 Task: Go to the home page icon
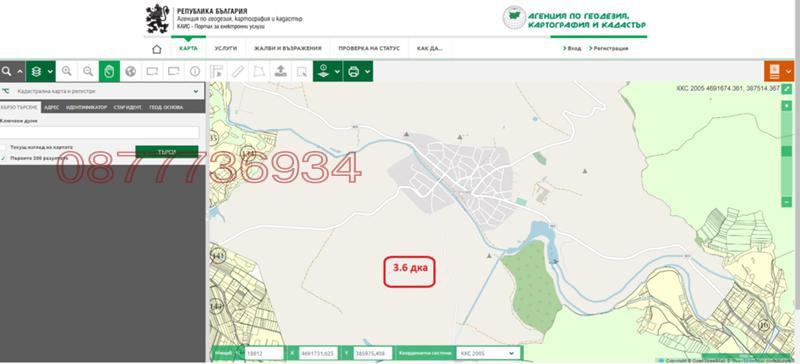click(157, 49)
